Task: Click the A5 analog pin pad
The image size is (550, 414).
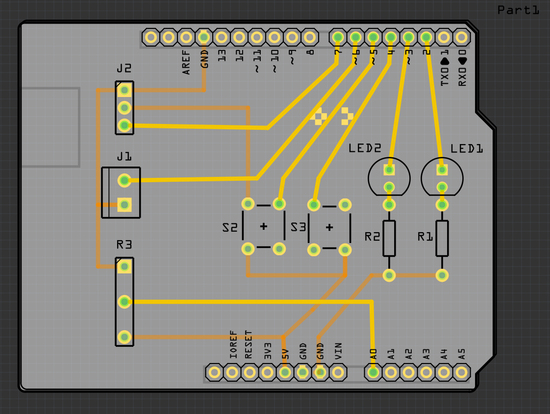Action: 462,372
